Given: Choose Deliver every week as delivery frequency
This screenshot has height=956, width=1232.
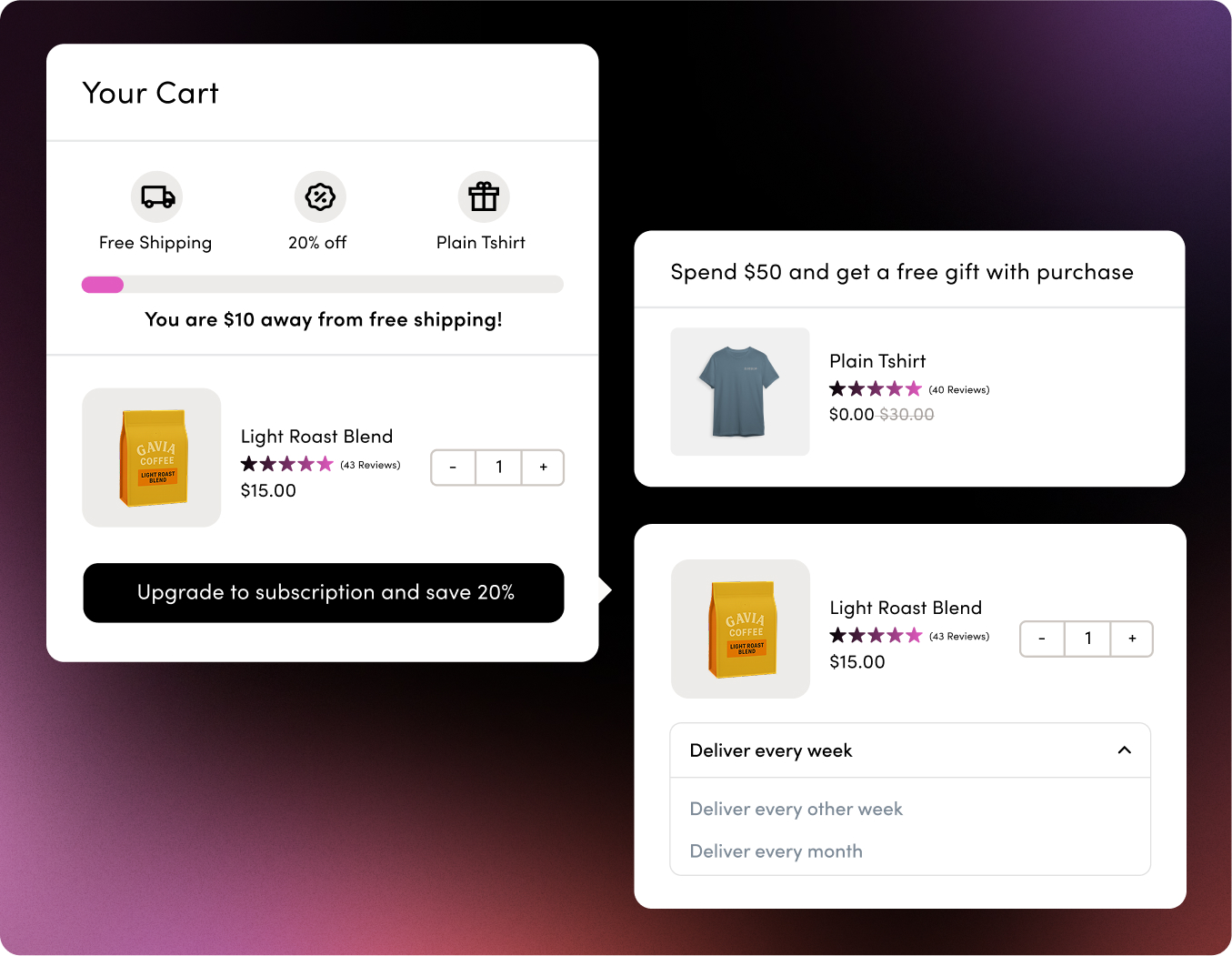Looking at the screenshot, I should (x=770, y=750).
